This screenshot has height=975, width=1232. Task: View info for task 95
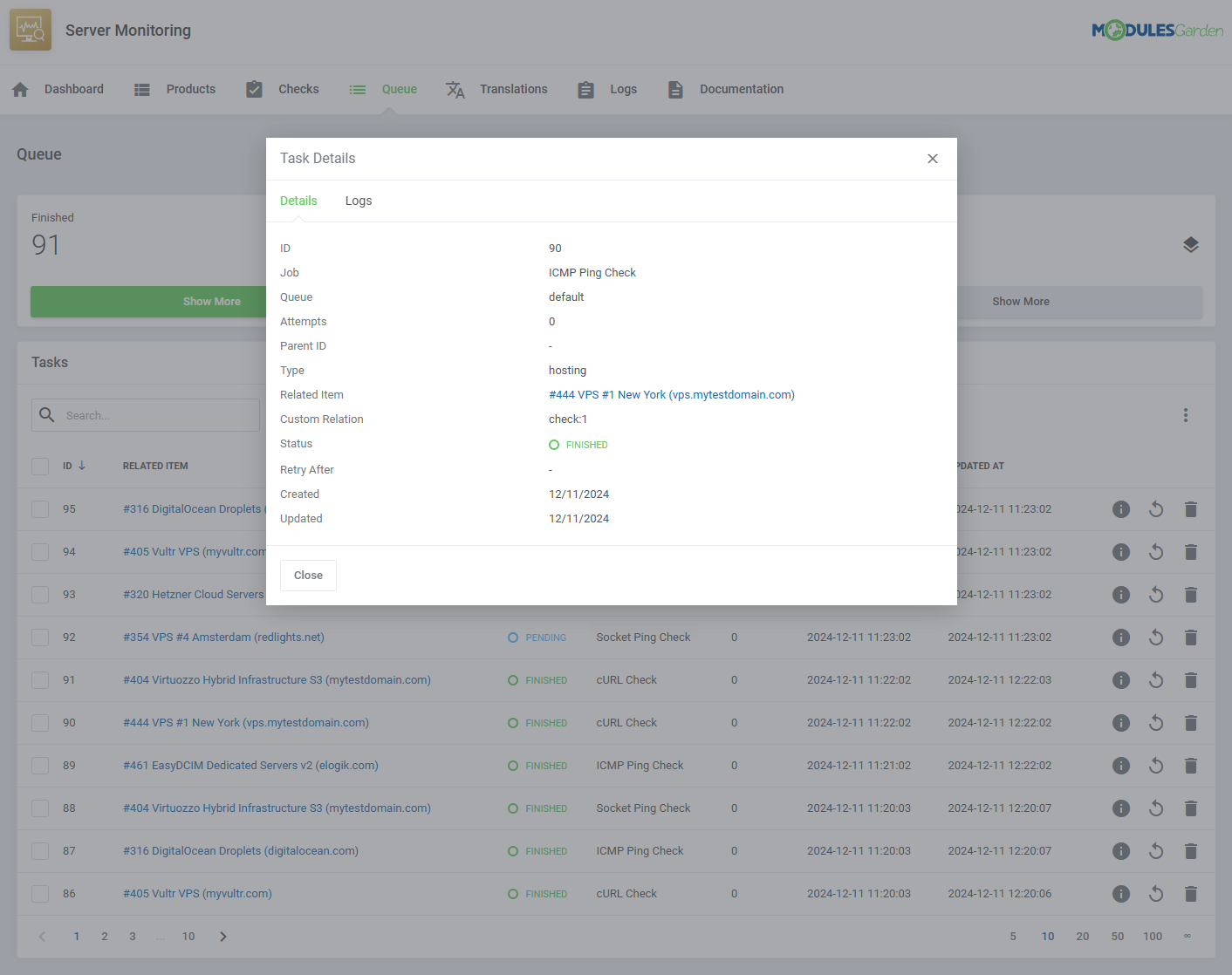click(1121, 508)
